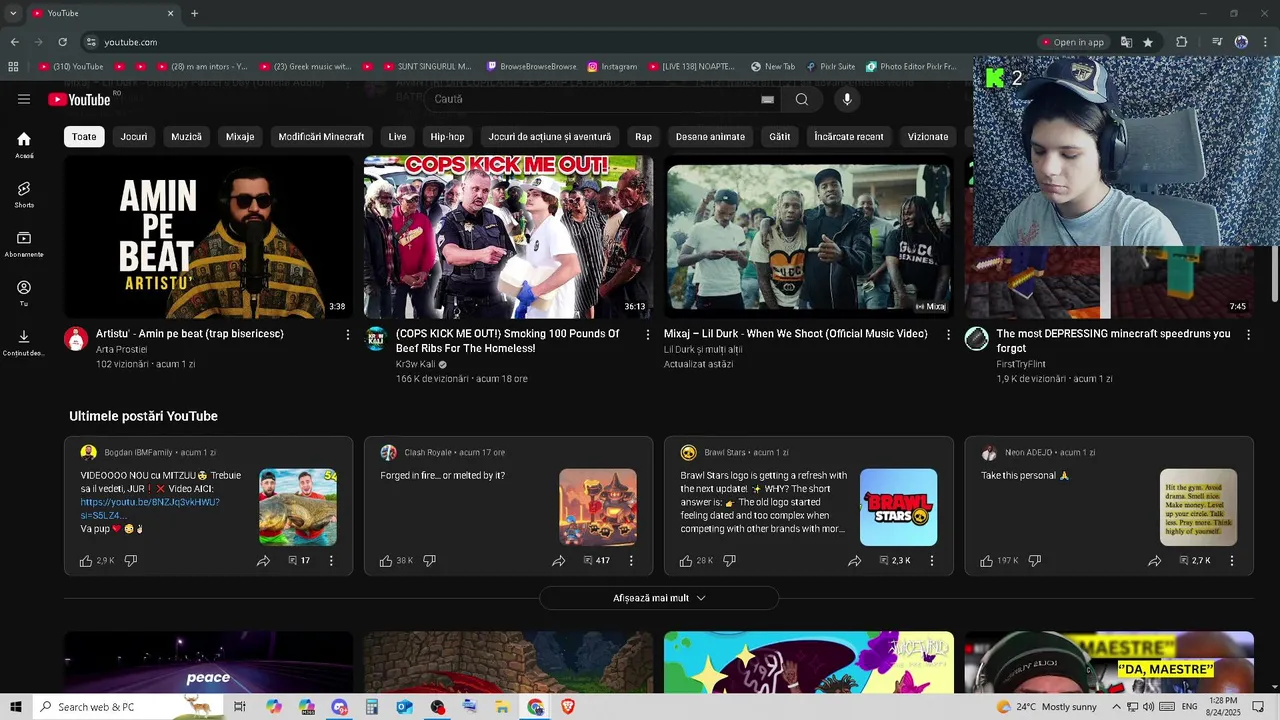Click Kr3w Kali channel avatar
The image size is (1280, 720).
[x=376, y=338]
